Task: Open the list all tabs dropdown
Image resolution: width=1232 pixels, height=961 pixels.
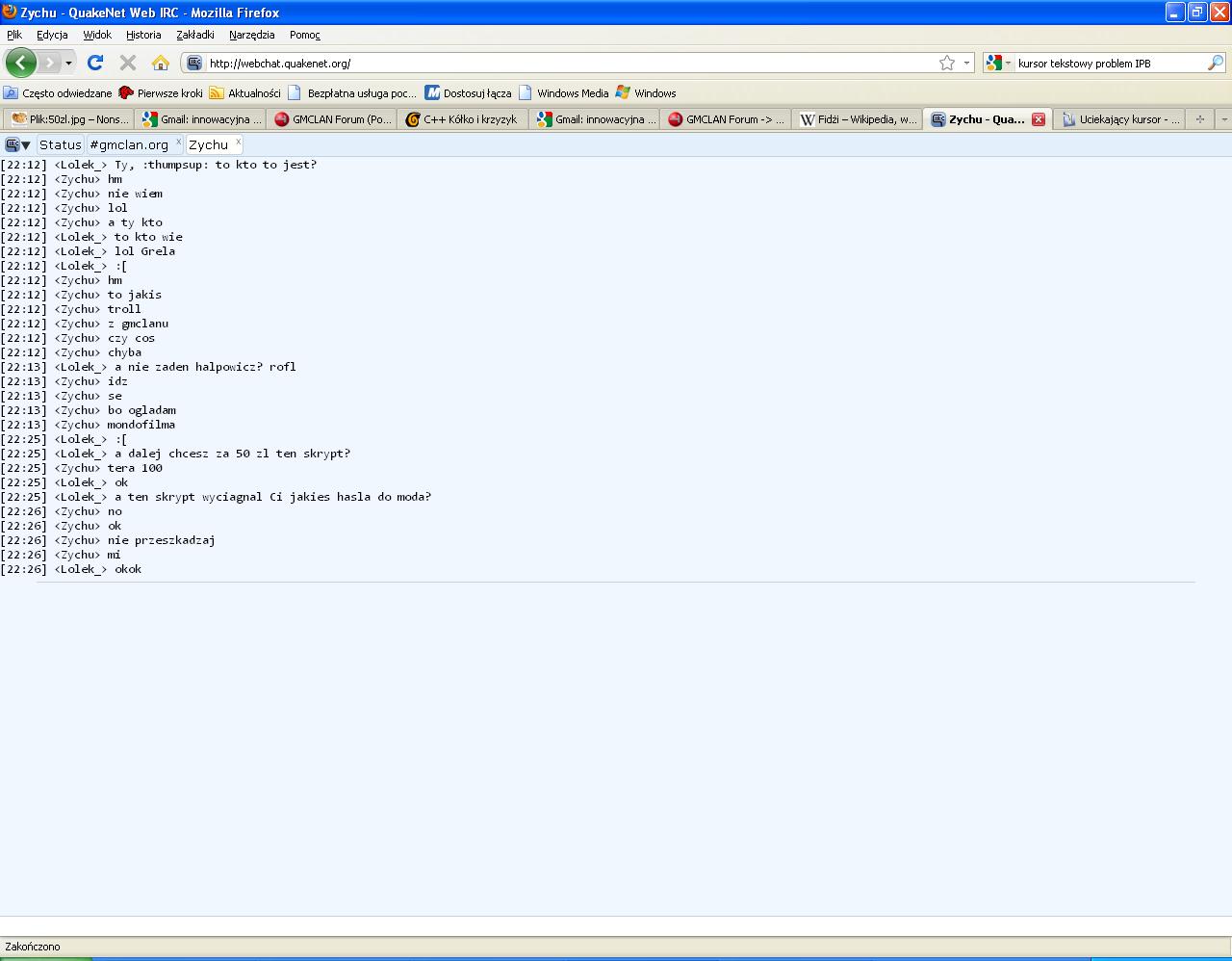Action: (1223, 119)
